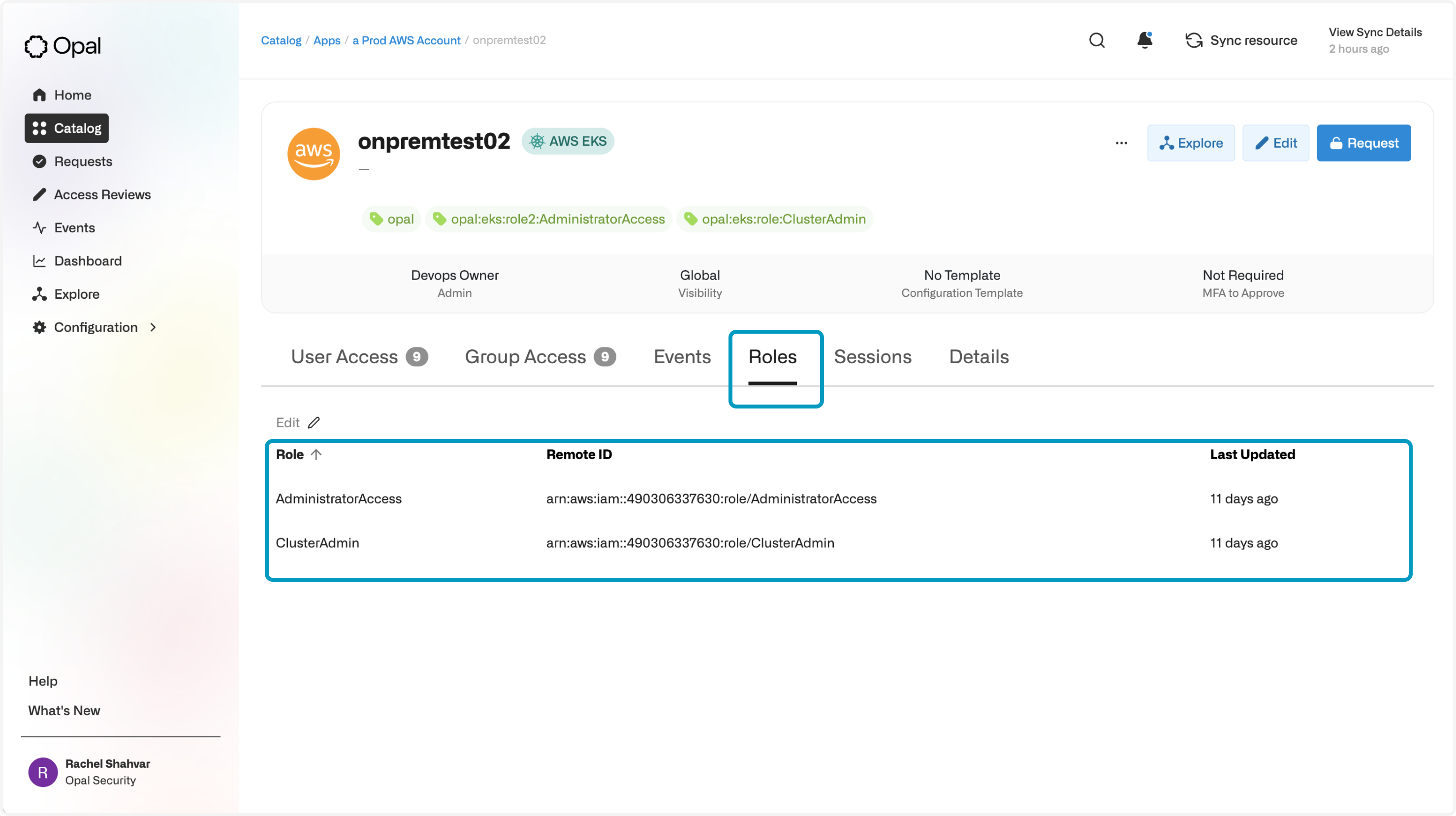Follow the 'a Prod AWS Account' breadcrumb
This screenshot has width=1456, height=816.
tap(406, 40)
